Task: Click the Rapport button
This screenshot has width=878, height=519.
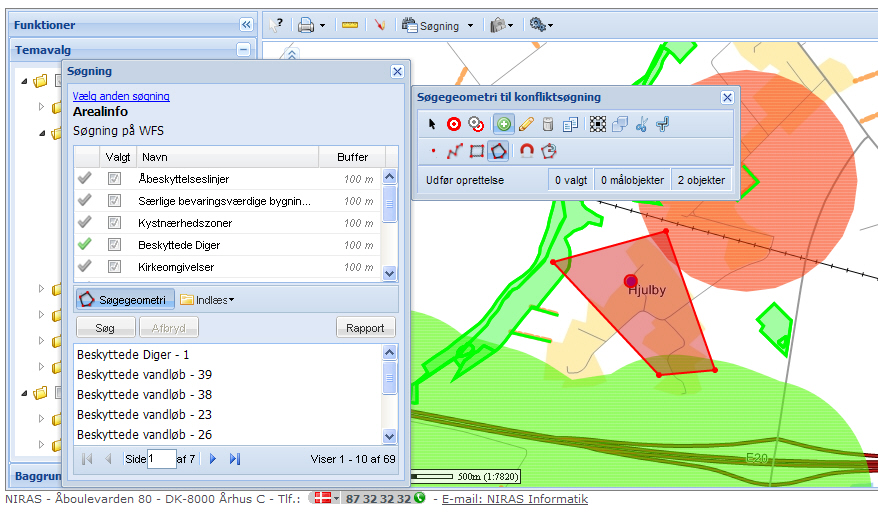Action: (x=365, y=328)
